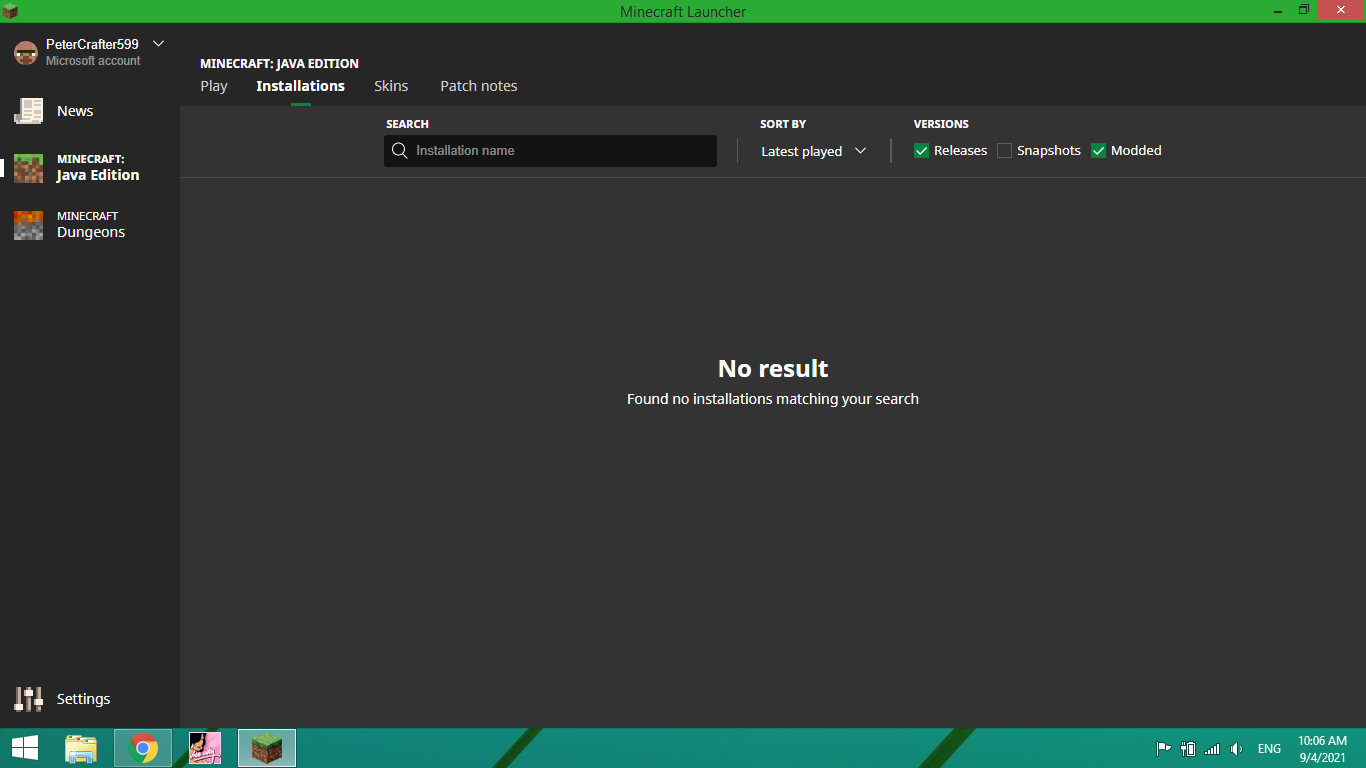
Task: Open the network signal tray icon
Action: 1212,749
